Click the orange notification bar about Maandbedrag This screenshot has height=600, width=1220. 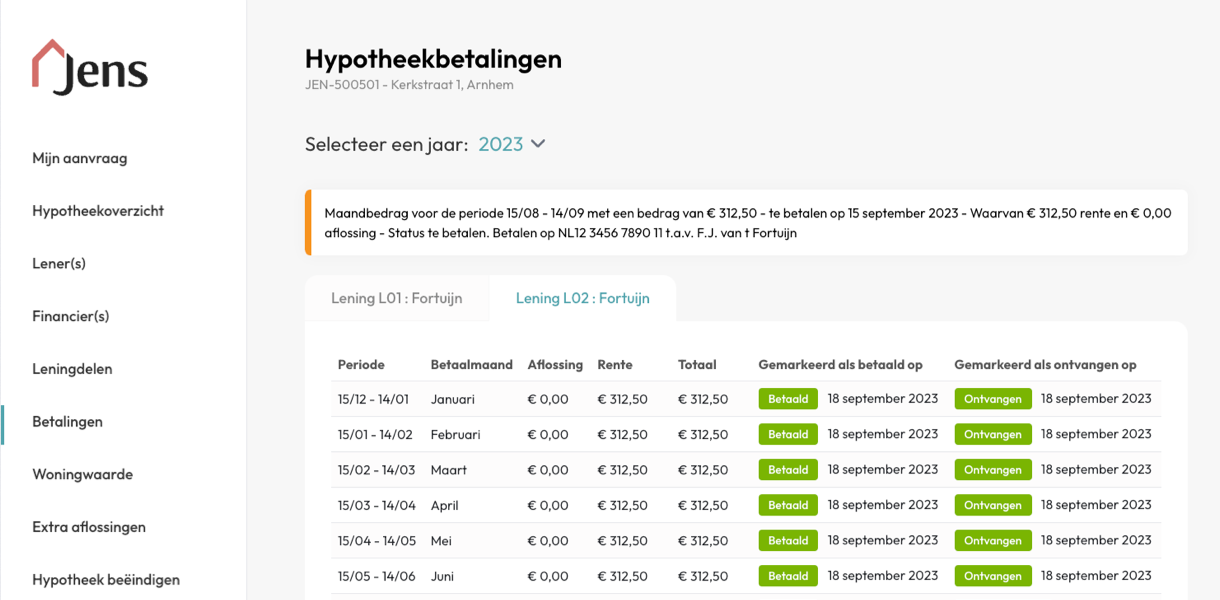coord(746,222)
